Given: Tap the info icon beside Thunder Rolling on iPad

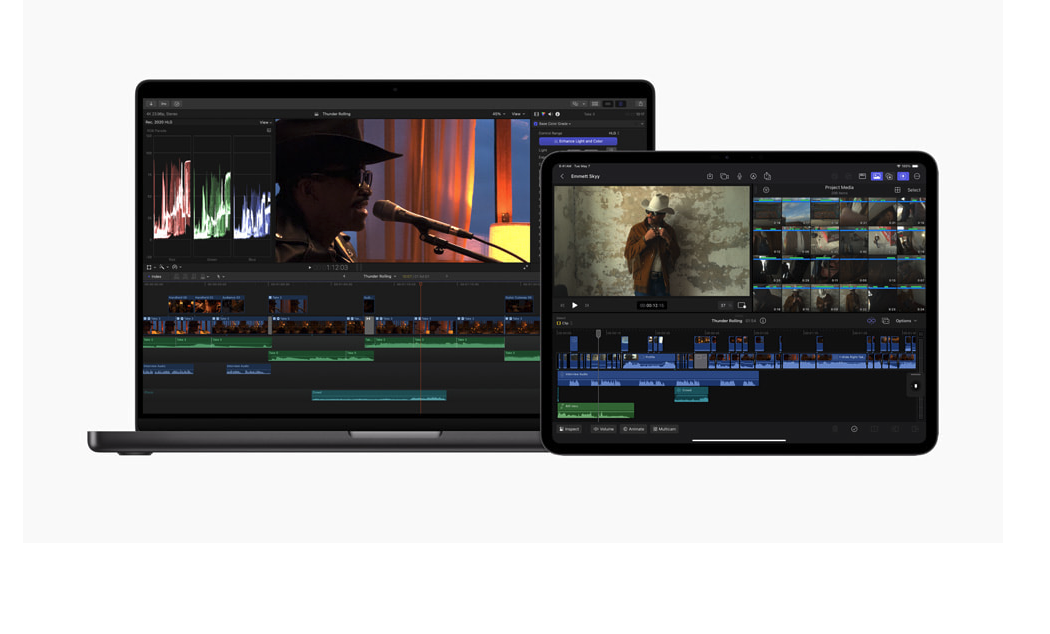Looking at the screenshot, I should [x=763, y=321].
